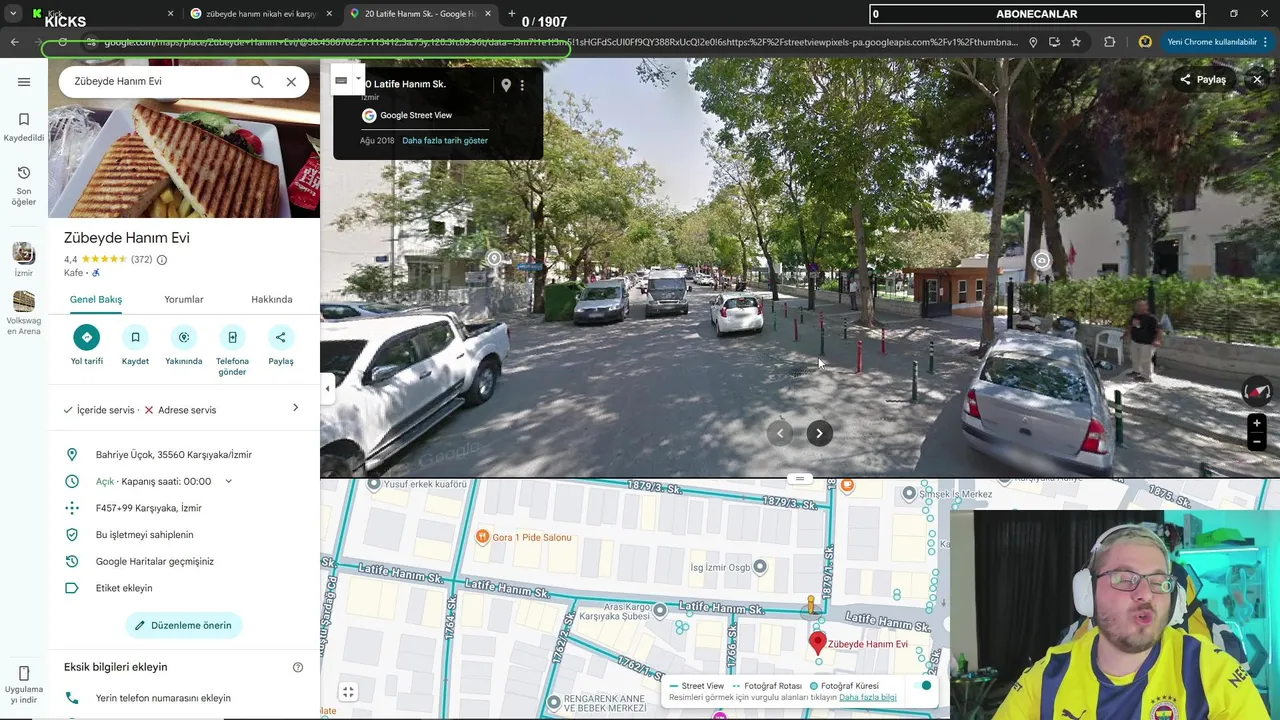The image size is (1280, 720).
Task: Click Yeni Chrome kullanılabilir update button
Action: coord(1216,42)
